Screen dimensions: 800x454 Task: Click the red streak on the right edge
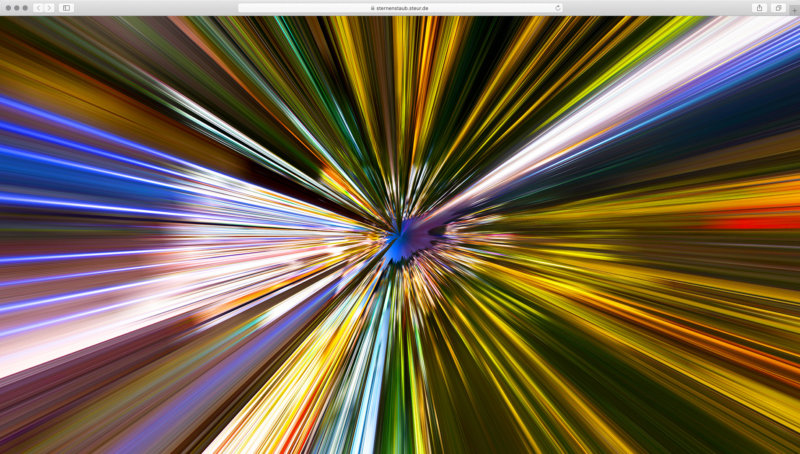pyautogui.click(x=770, y=222)
